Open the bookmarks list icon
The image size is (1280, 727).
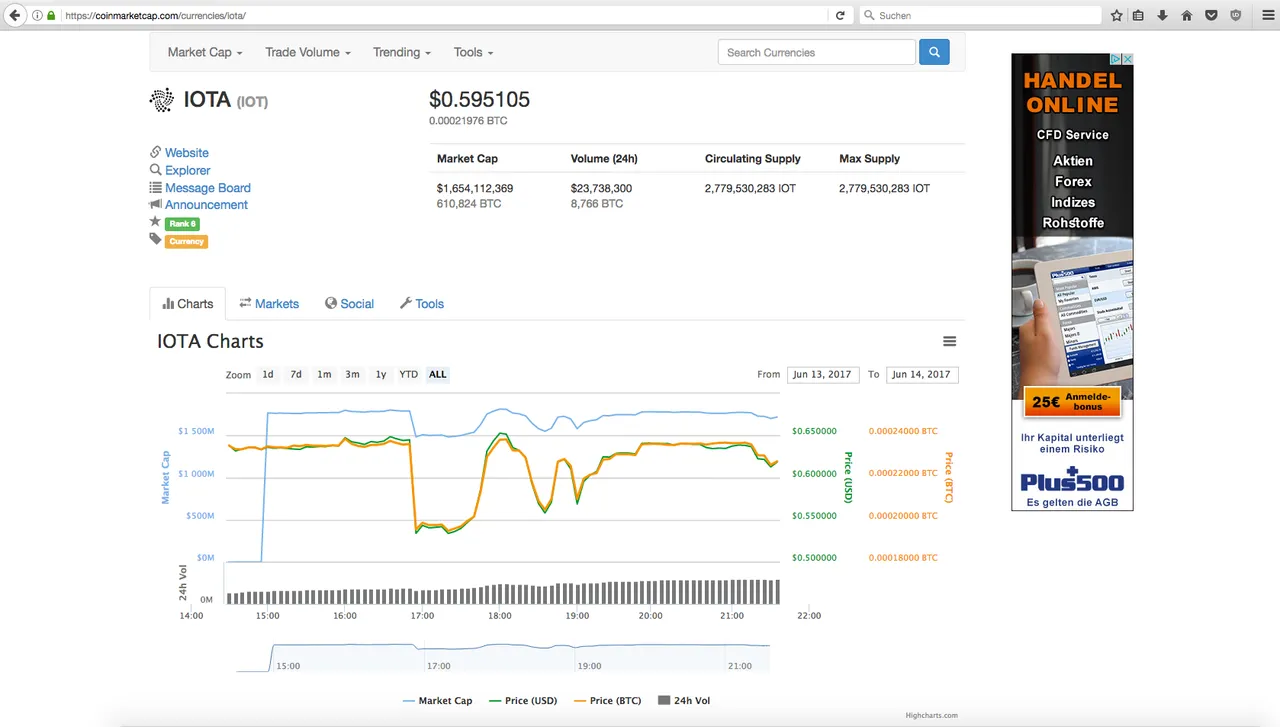click(1139, 15)
